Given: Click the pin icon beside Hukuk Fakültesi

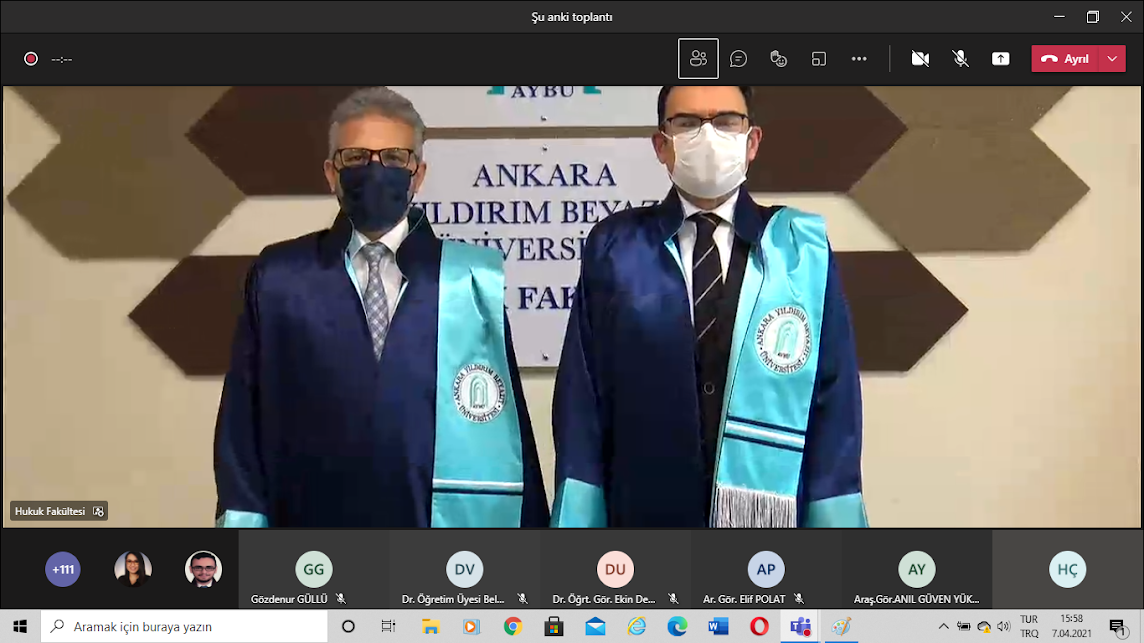Looking at the screenshot, I should [98, 511].
